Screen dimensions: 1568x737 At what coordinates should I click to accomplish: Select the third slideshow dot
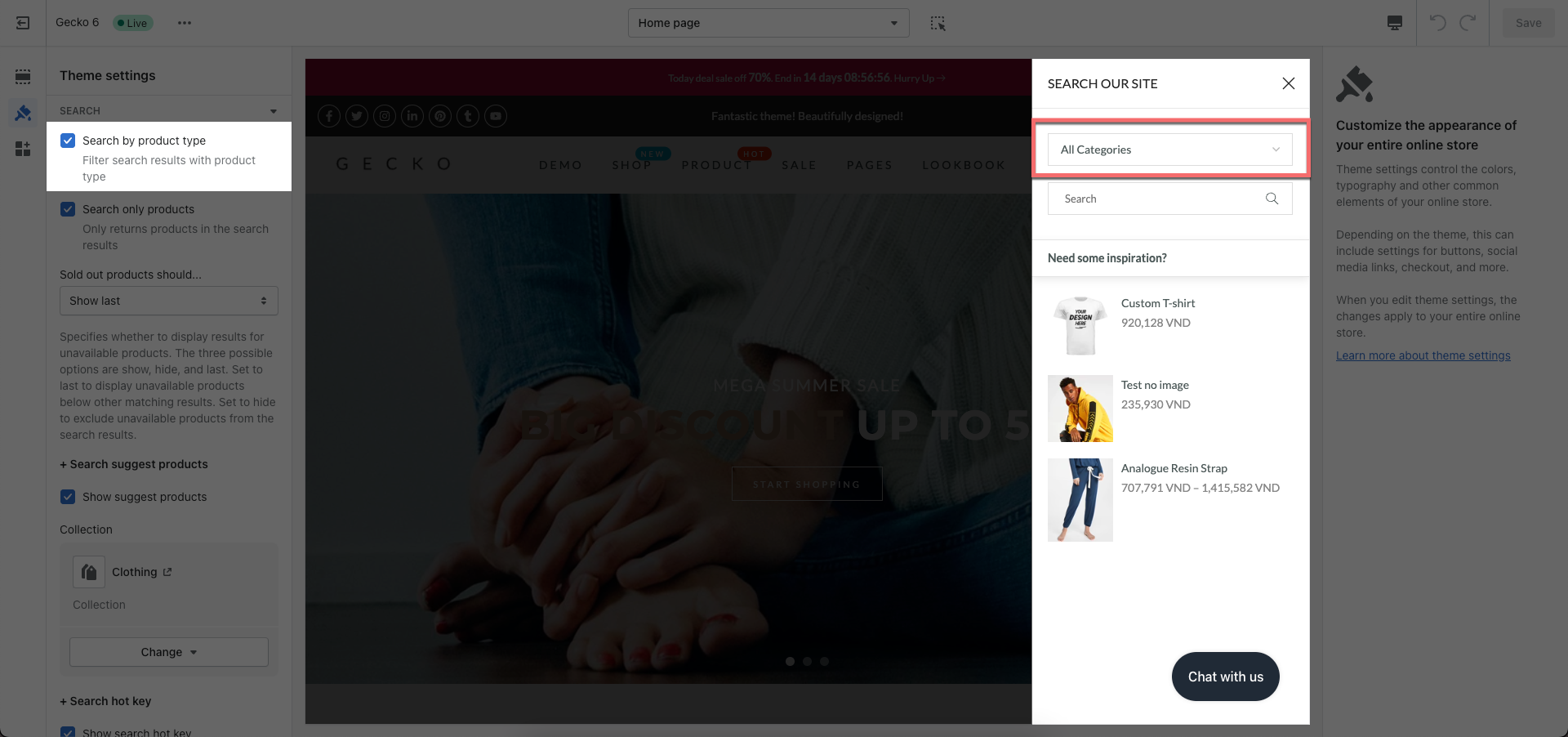(x=824, y=661)
